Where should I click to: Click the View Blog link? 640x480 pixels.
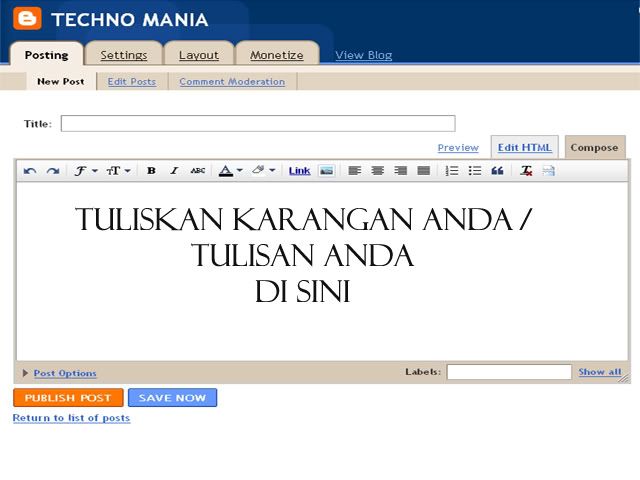pos(364,55)
